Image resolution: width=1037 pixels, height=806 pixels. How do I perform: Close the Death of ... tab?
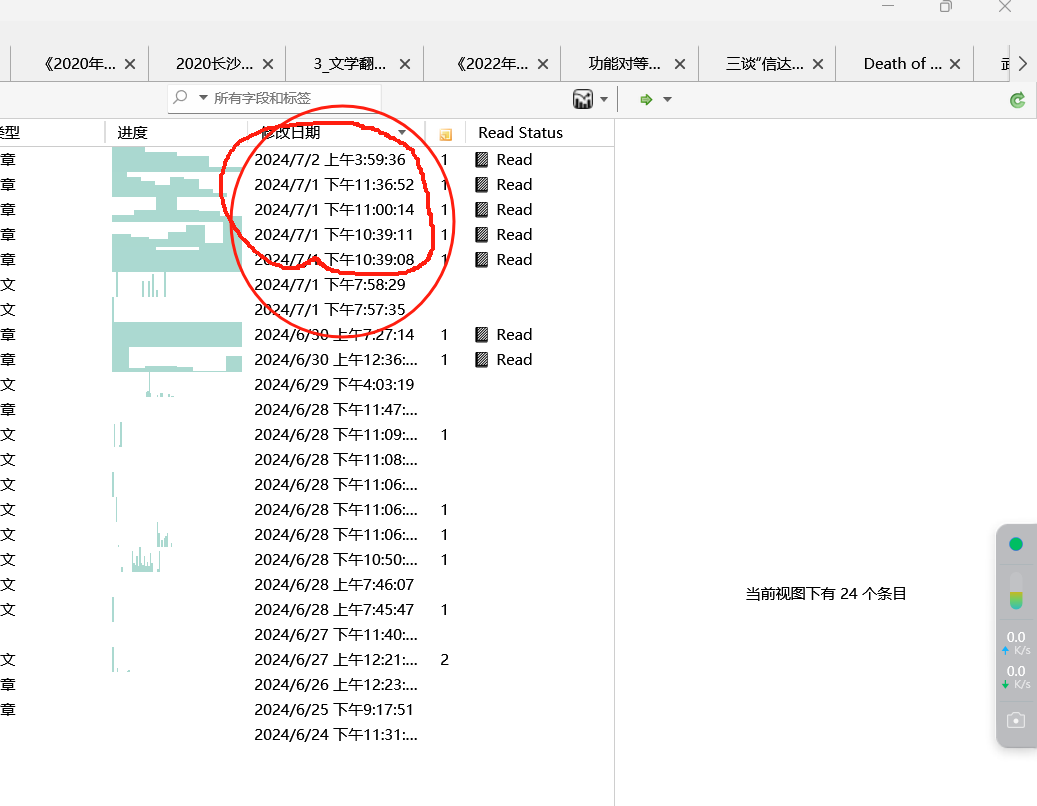click(955, 64)
